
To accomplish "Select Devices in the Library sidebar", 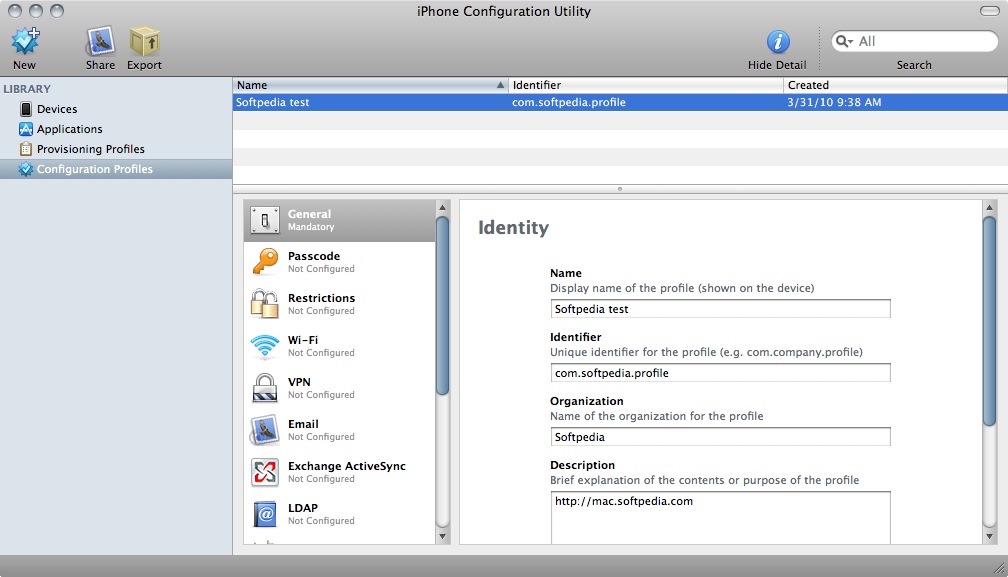I will 116,109.
